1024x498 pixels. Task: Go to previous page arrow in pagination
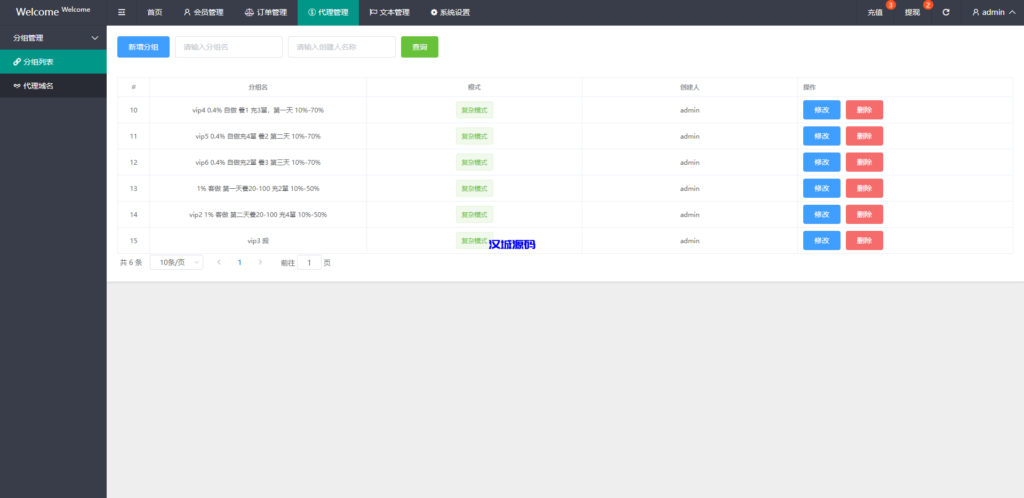219,262
